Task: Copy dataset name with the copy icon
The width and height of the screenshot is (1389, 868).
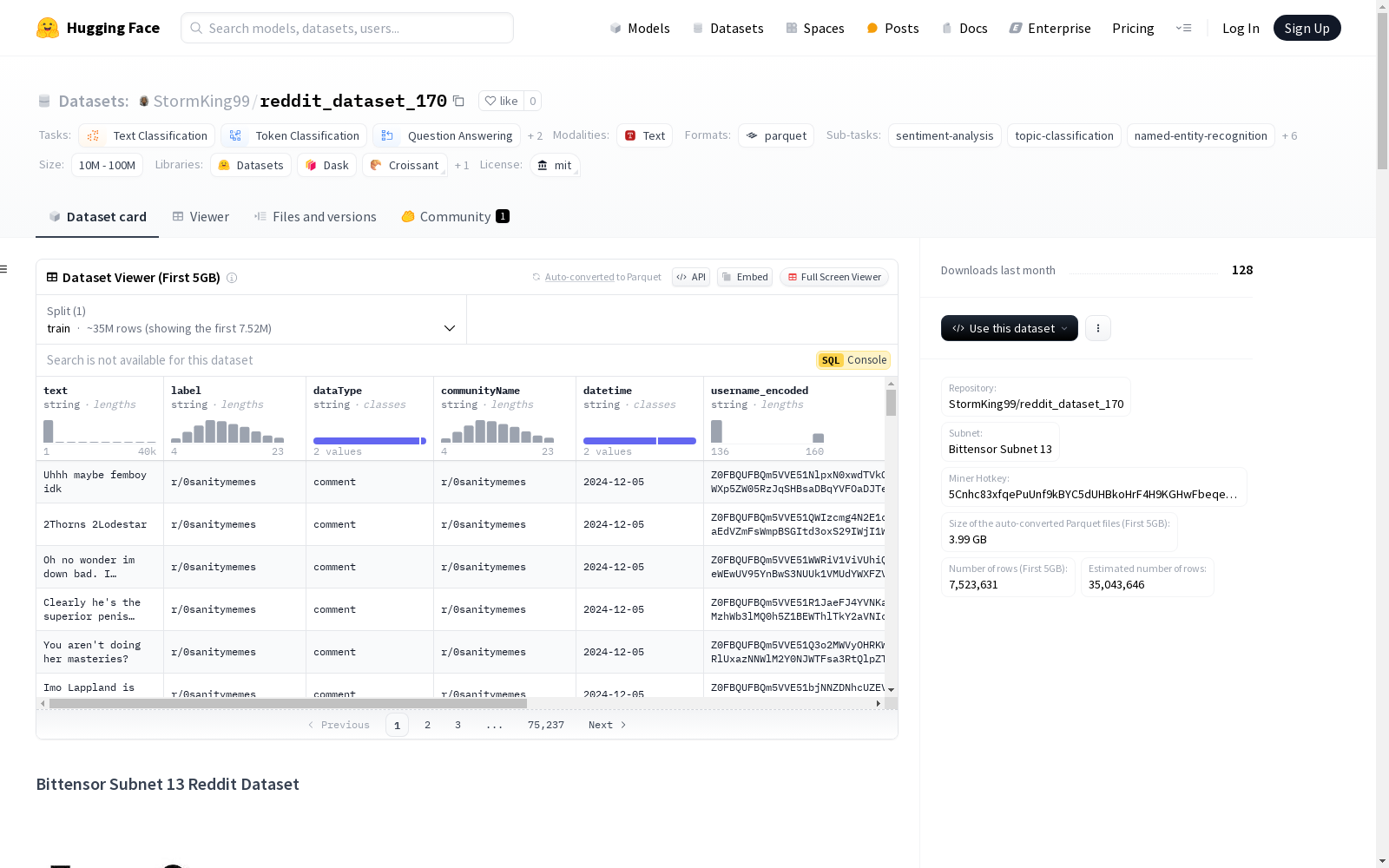Action: 458,102
